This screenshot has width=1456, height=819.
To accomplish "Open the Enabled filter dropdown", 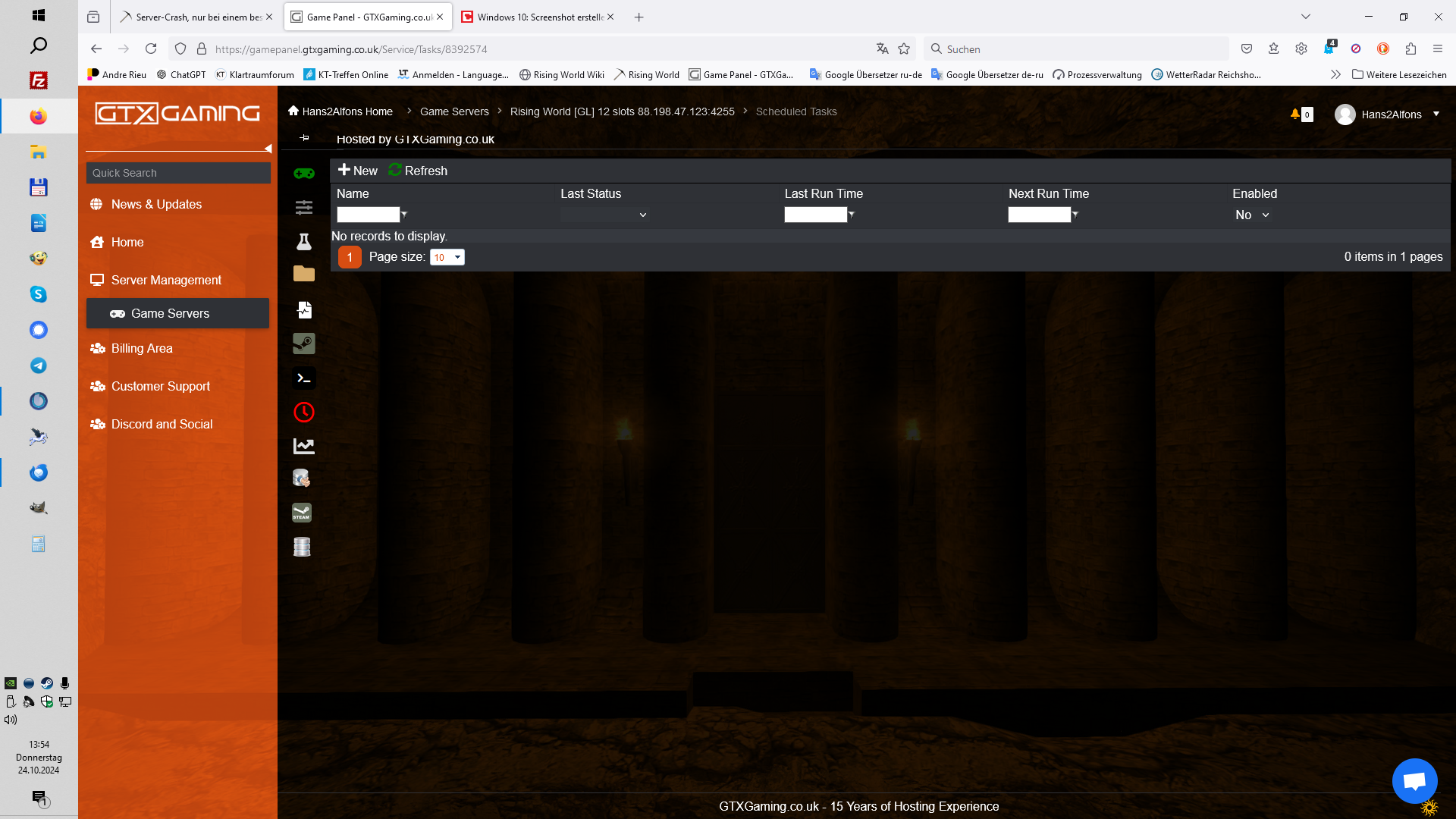I will pyautogui.click(x=1252, y=215).
